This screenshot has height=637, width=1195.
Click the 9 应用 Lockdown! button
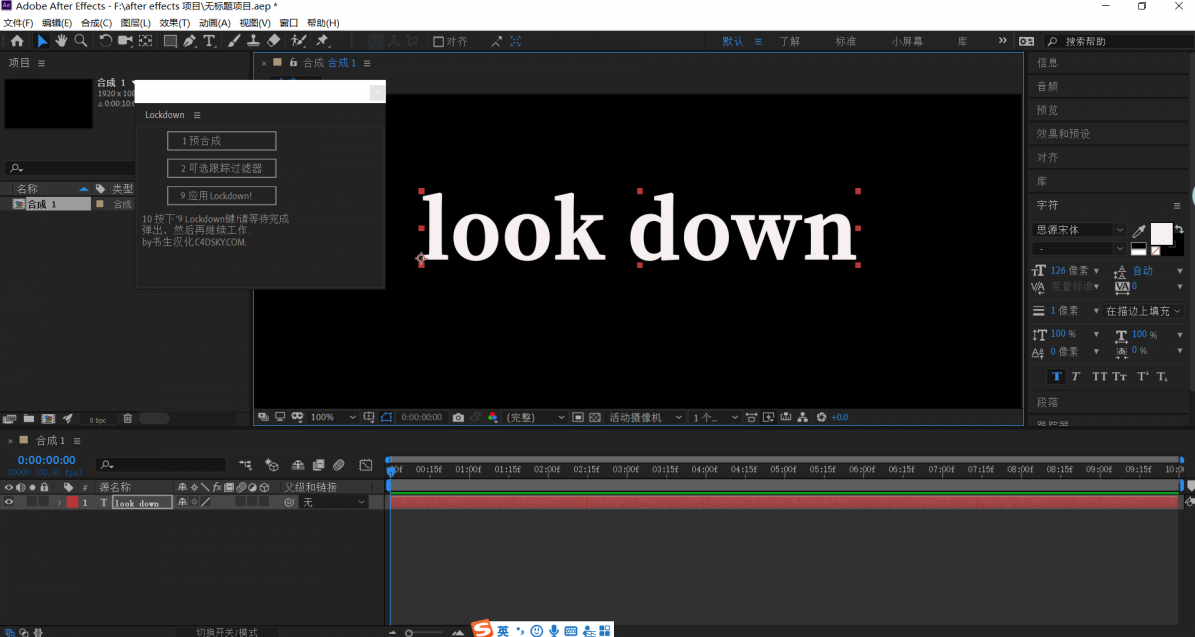pos(222,196)
